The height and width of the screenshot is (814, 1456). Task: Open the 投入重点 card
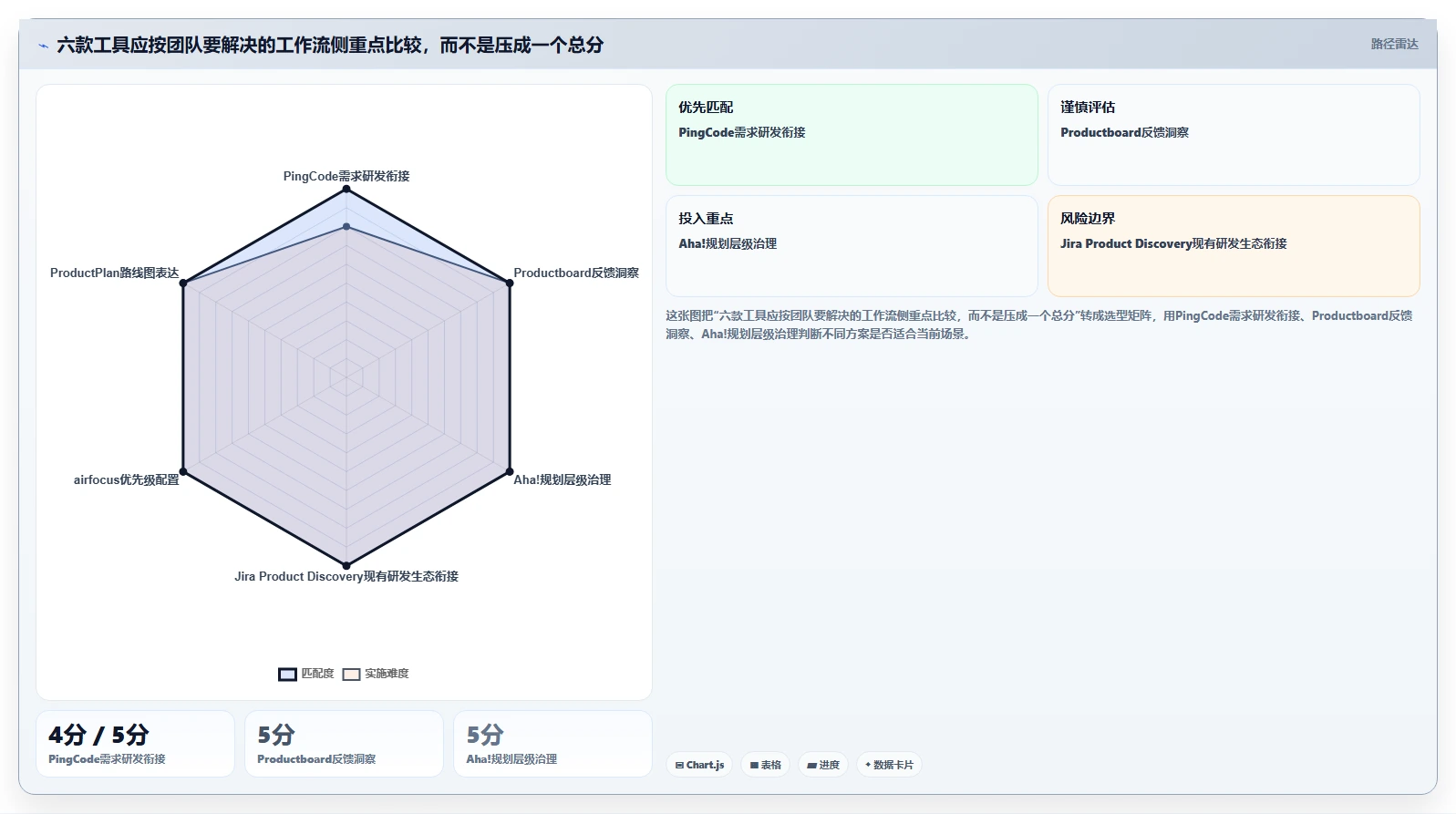pos(852,246)
